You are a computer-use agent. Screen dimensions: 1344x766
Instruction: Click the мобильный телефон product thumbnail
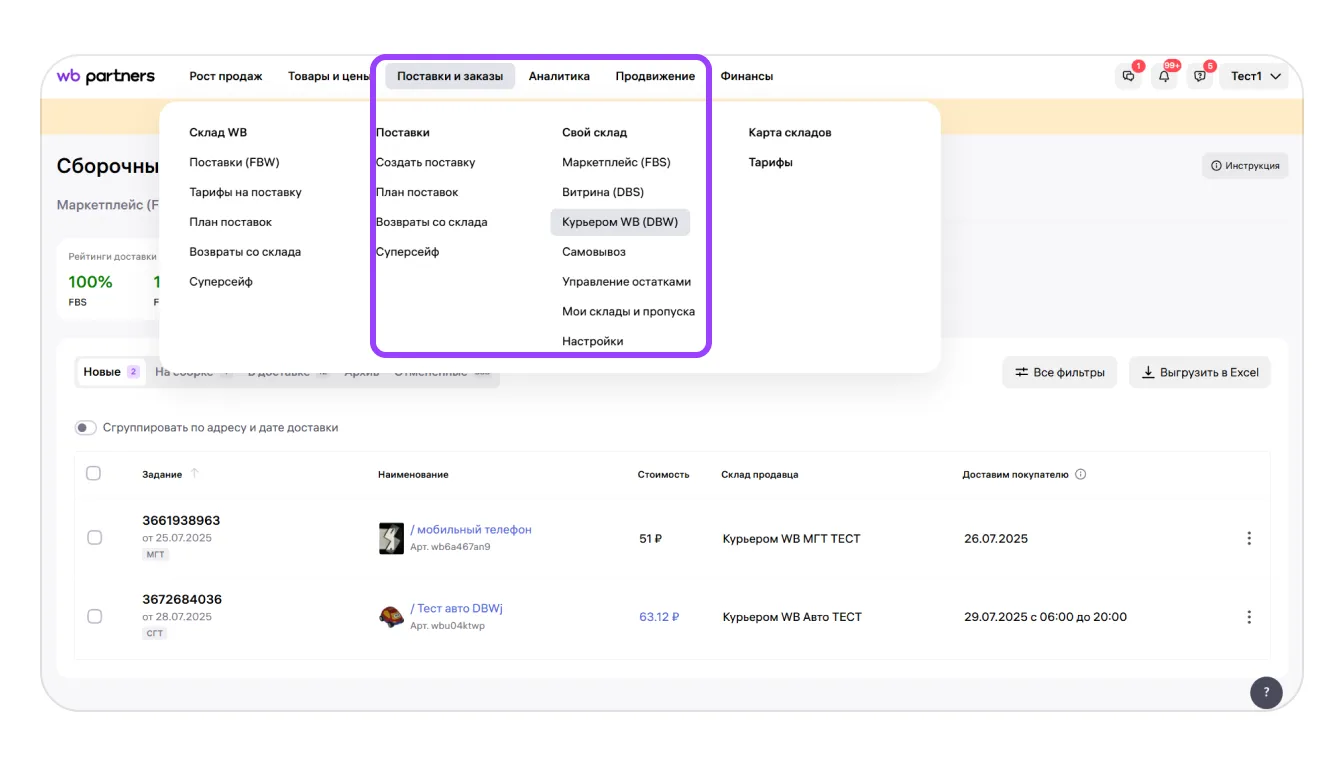[391, 538]
